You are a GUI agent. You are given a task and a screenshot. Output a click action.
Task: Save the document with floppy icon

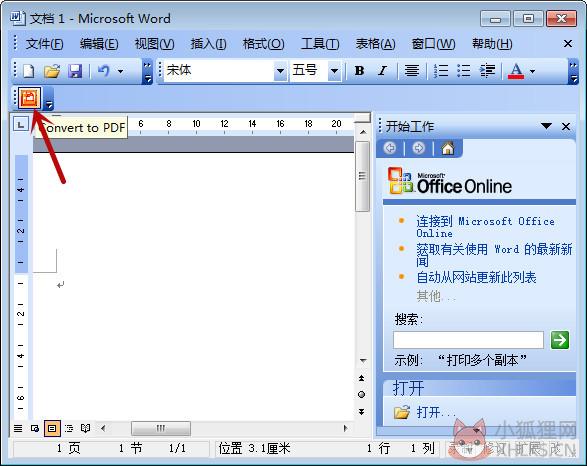(75, 70)
